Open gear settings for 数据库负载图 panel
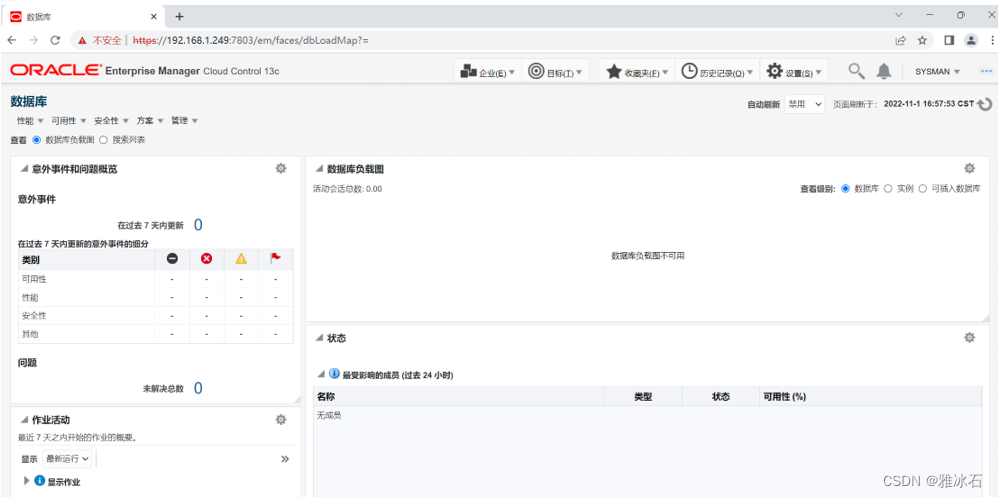Screen dimensions: 998x497 tap(969, 169)
